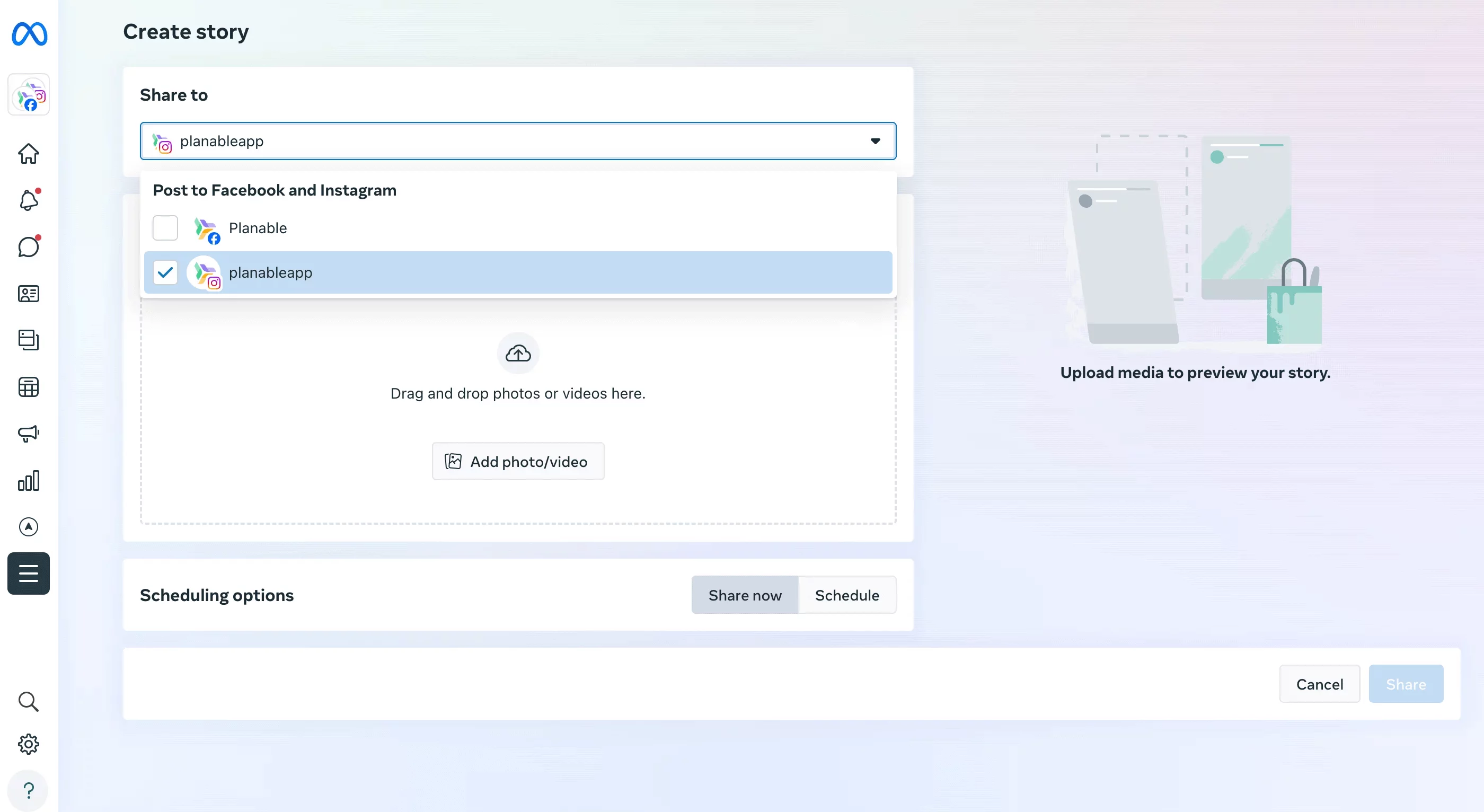
Task: Open the Insights chart icon
Action: [x=28, y=480]
